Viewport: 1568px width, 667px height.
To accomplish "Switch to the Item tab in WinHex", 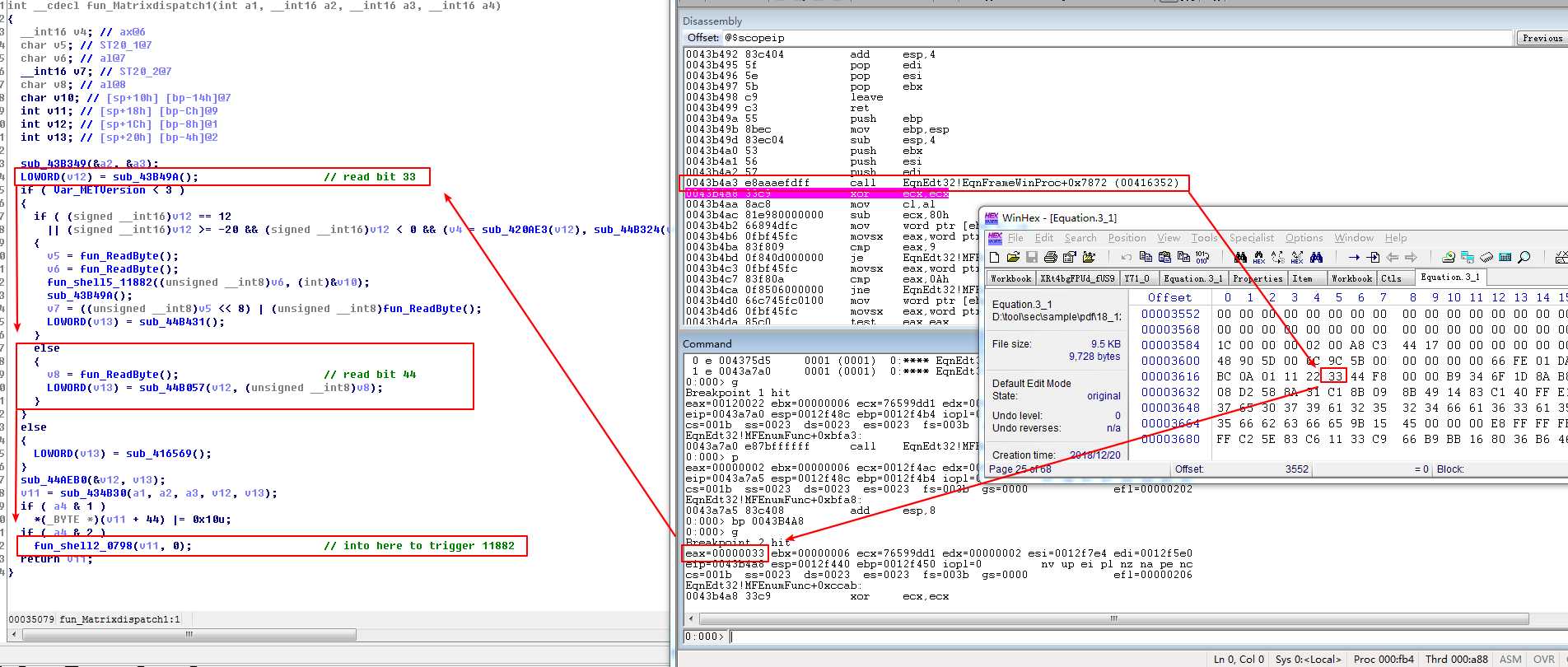I will tap(1306, 278).
